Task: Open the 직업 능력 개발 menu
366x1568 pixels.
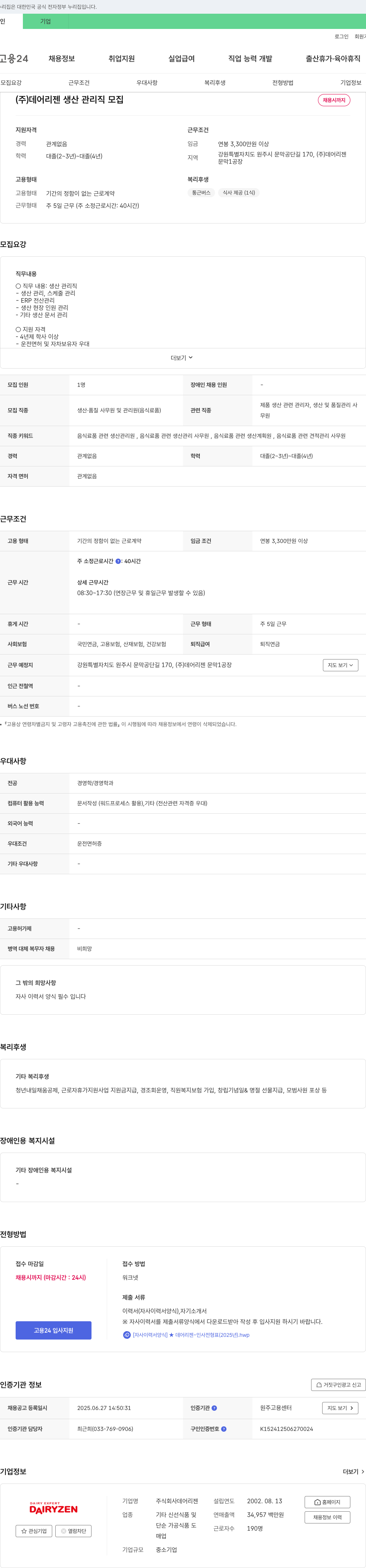Action: (x=250, y=58)
